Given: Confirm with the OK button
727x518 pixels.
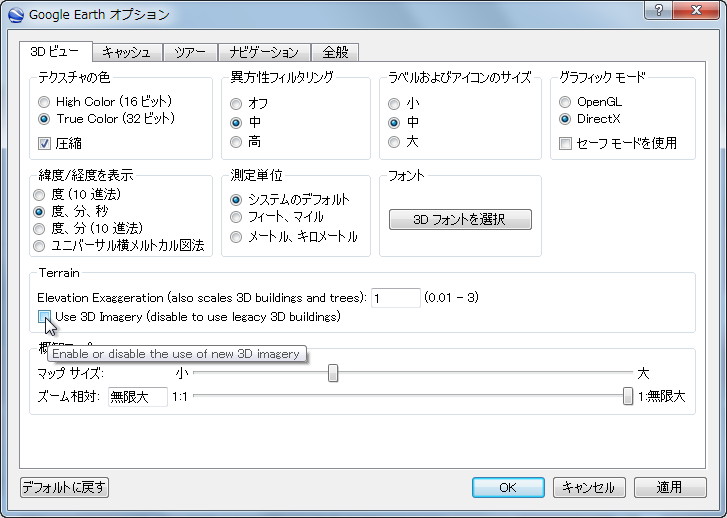Looking at the screenshot, I should coord(508,487).
